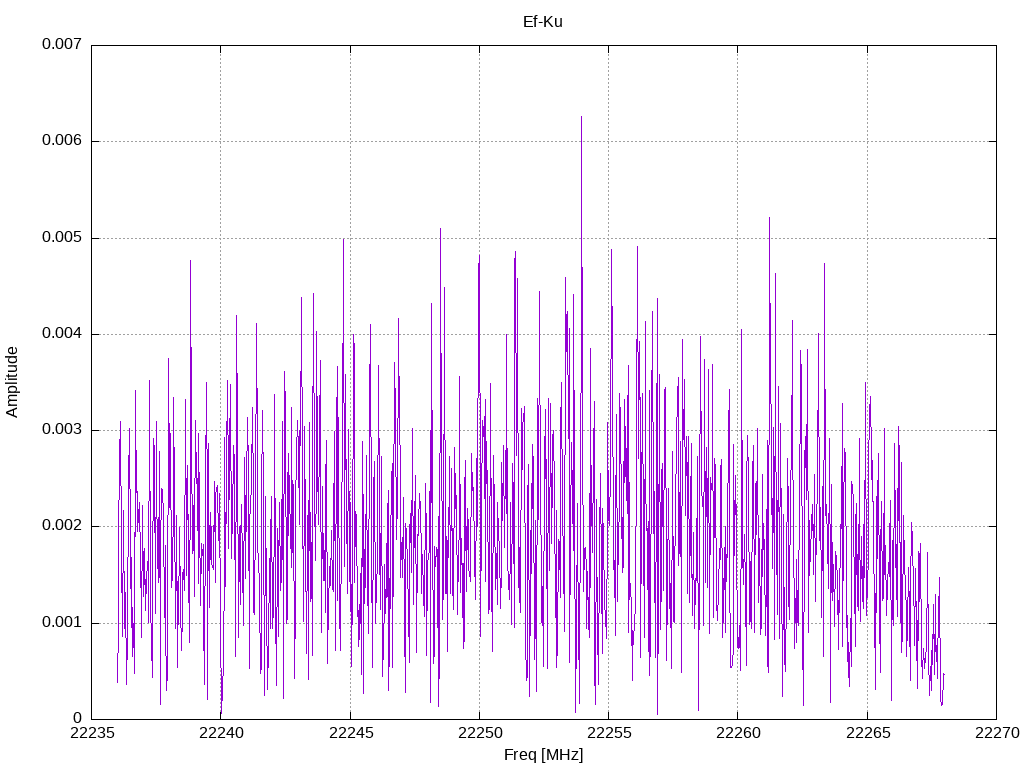1024x768 pixels.
Task: Click x-axis tick label 22260
Action: coord(739,733)
